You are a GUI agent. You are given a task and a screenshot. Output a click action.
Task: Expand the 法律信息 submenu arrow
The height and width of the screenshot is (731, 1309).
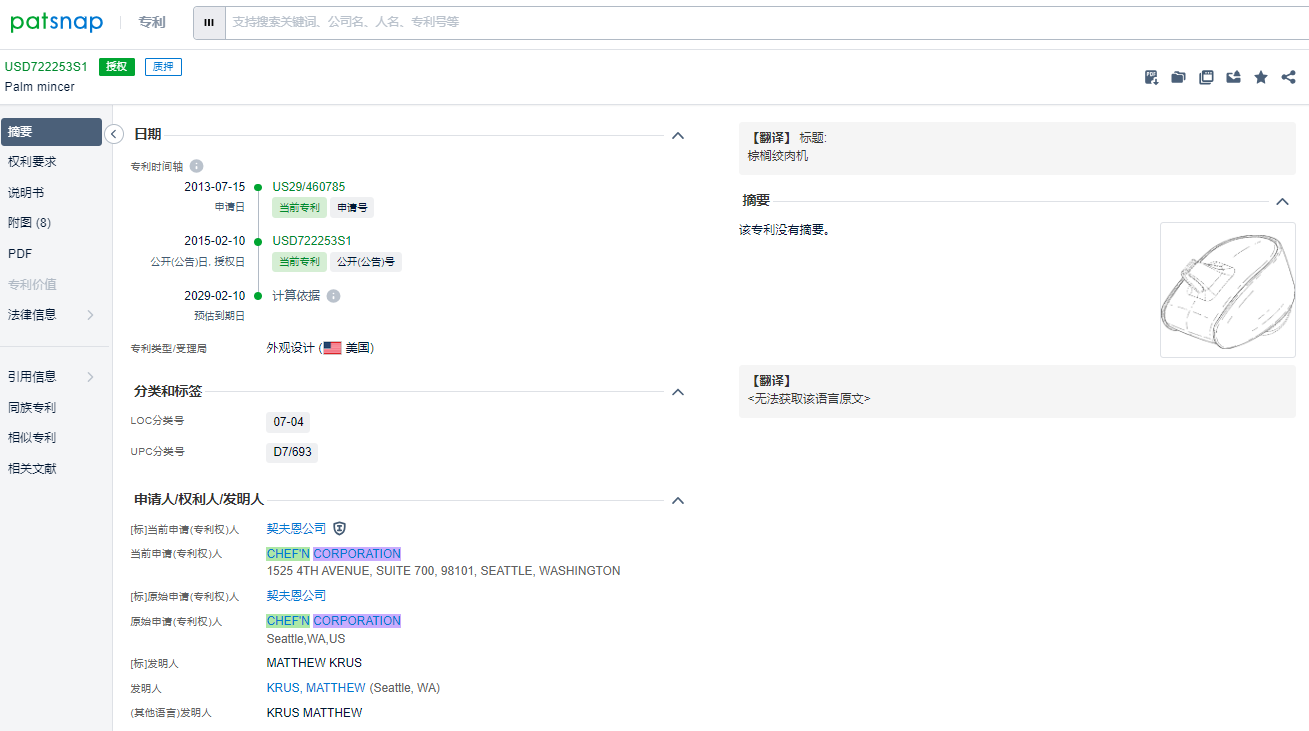pyautogui.click(x=90, y=315)
